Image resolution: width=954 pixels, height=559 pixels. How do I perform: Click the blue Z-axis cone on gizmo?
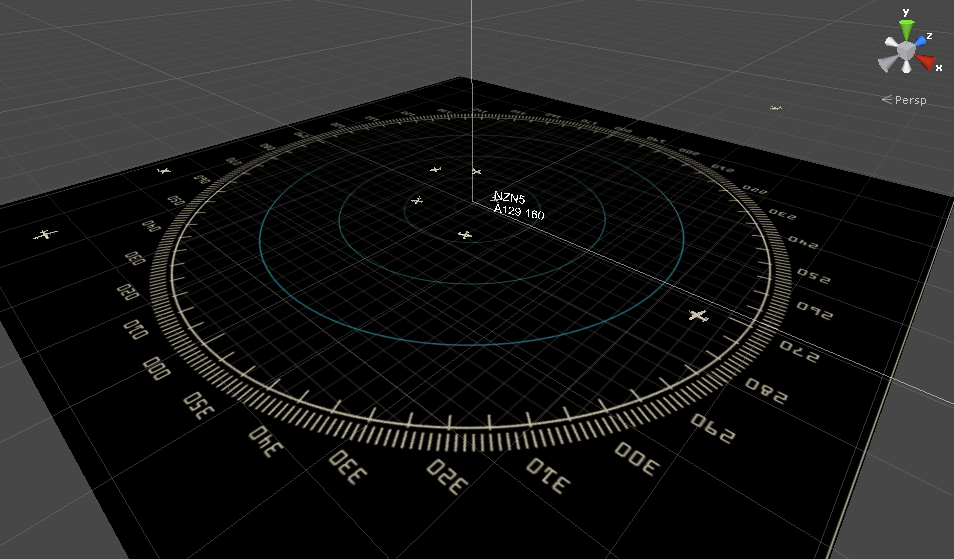919,43
